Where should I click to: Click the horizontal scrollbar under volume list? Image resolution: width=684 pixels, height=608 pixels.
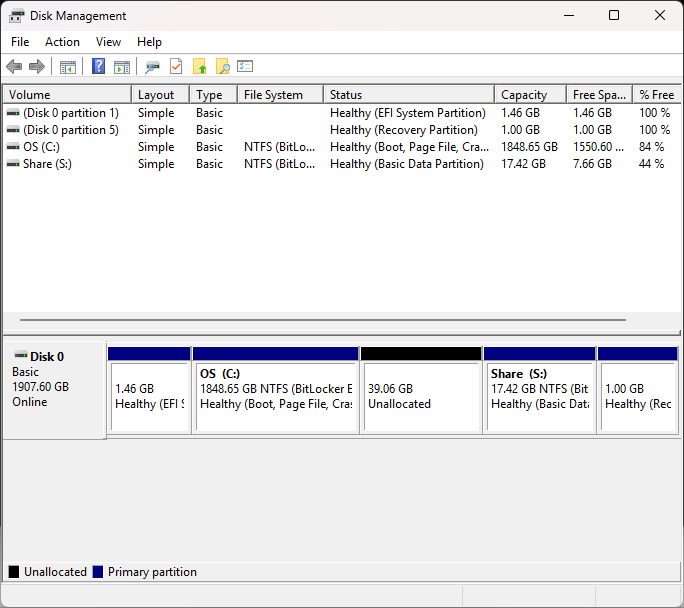pos(323,320)
